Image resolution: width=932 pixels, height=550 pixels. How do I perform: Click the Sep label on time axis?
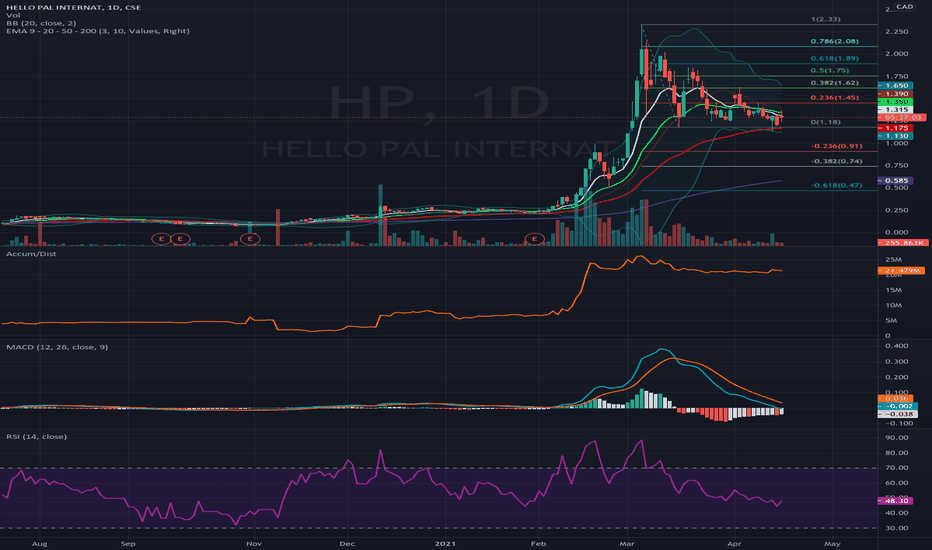(128, 543)
